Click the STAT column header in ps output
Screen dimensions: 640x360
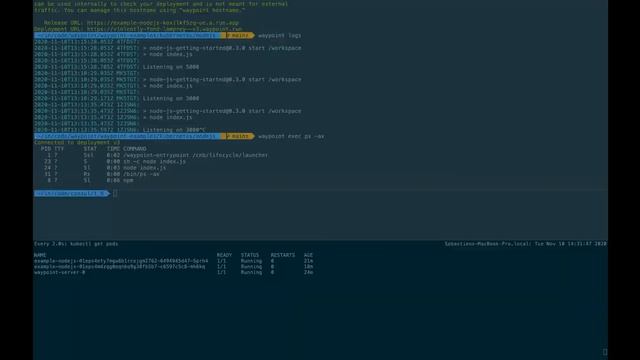click(x=90, y=149)
